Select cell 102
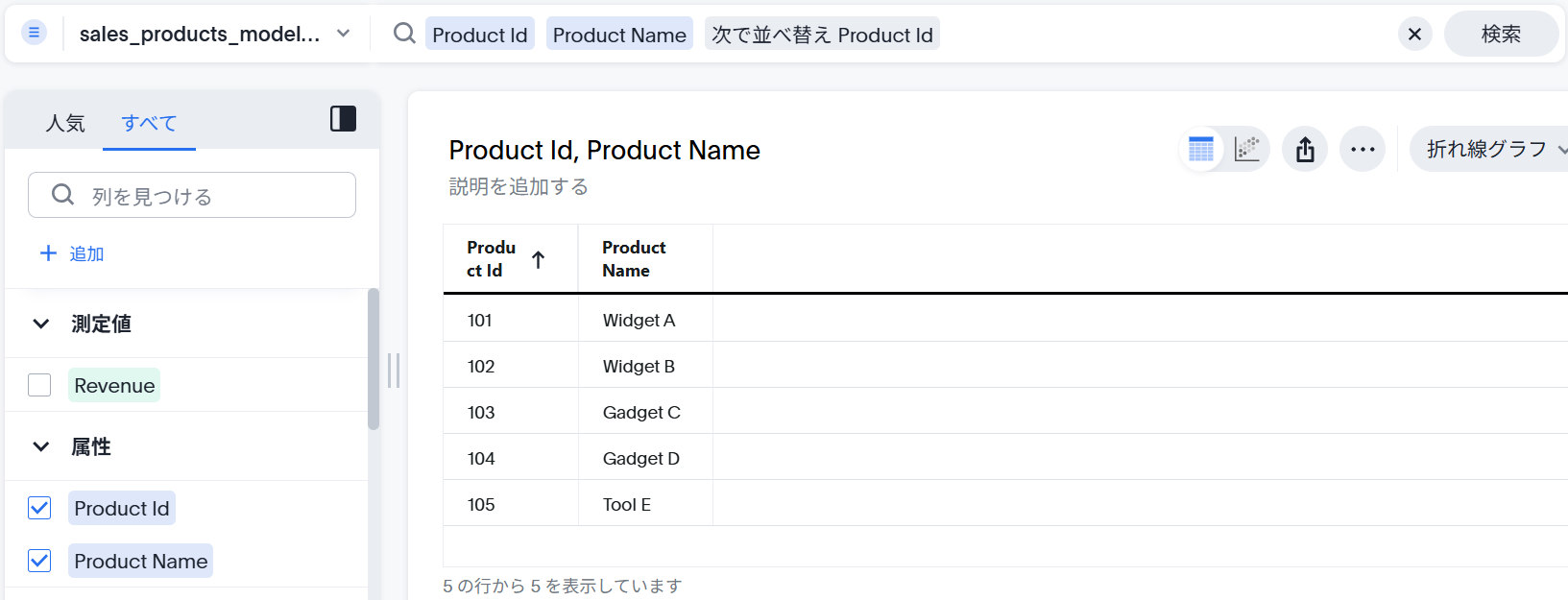Screen dimensions: 1568x600 coord(511,366)
